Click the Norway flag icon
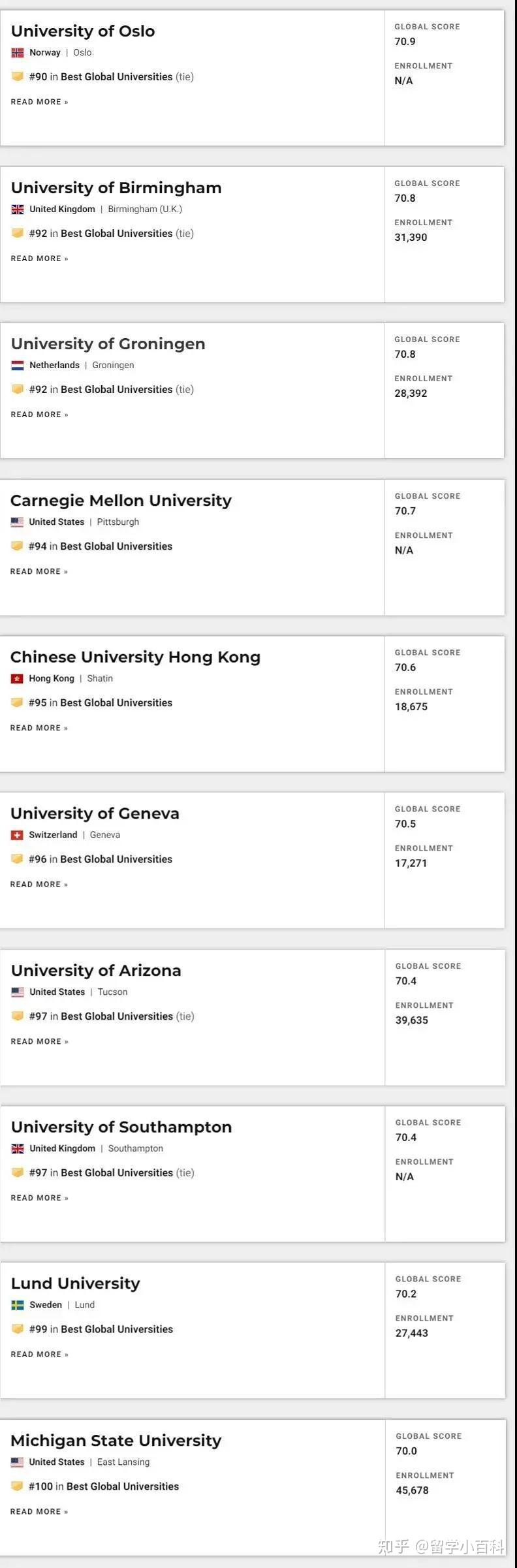 point(18,53)
